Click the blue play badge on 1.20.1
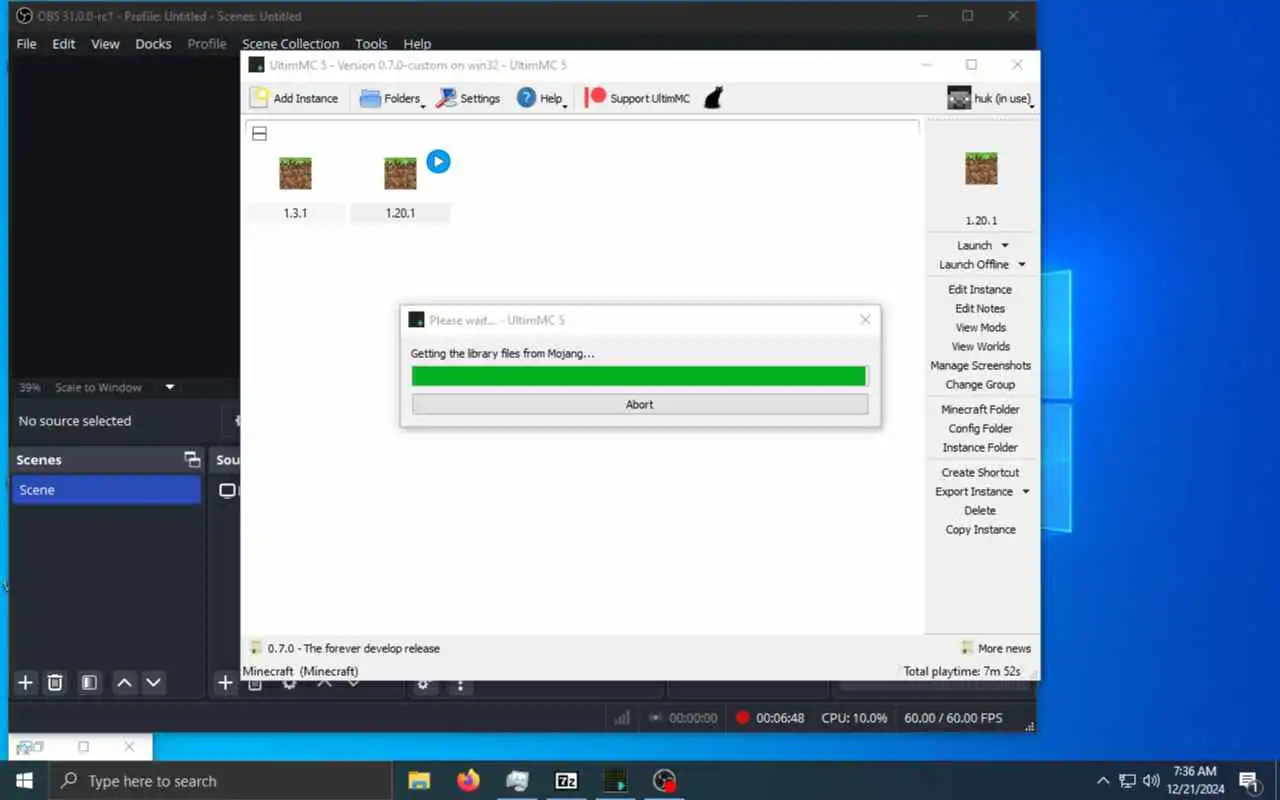1280x800 pixels. [438, 161]
